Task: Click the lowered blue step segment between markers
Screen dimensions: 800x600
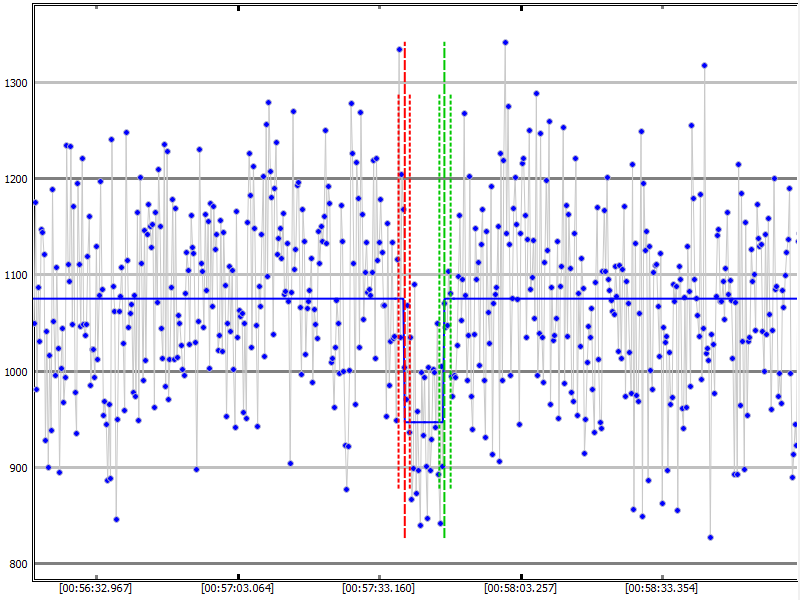Action: pos(424,422)
